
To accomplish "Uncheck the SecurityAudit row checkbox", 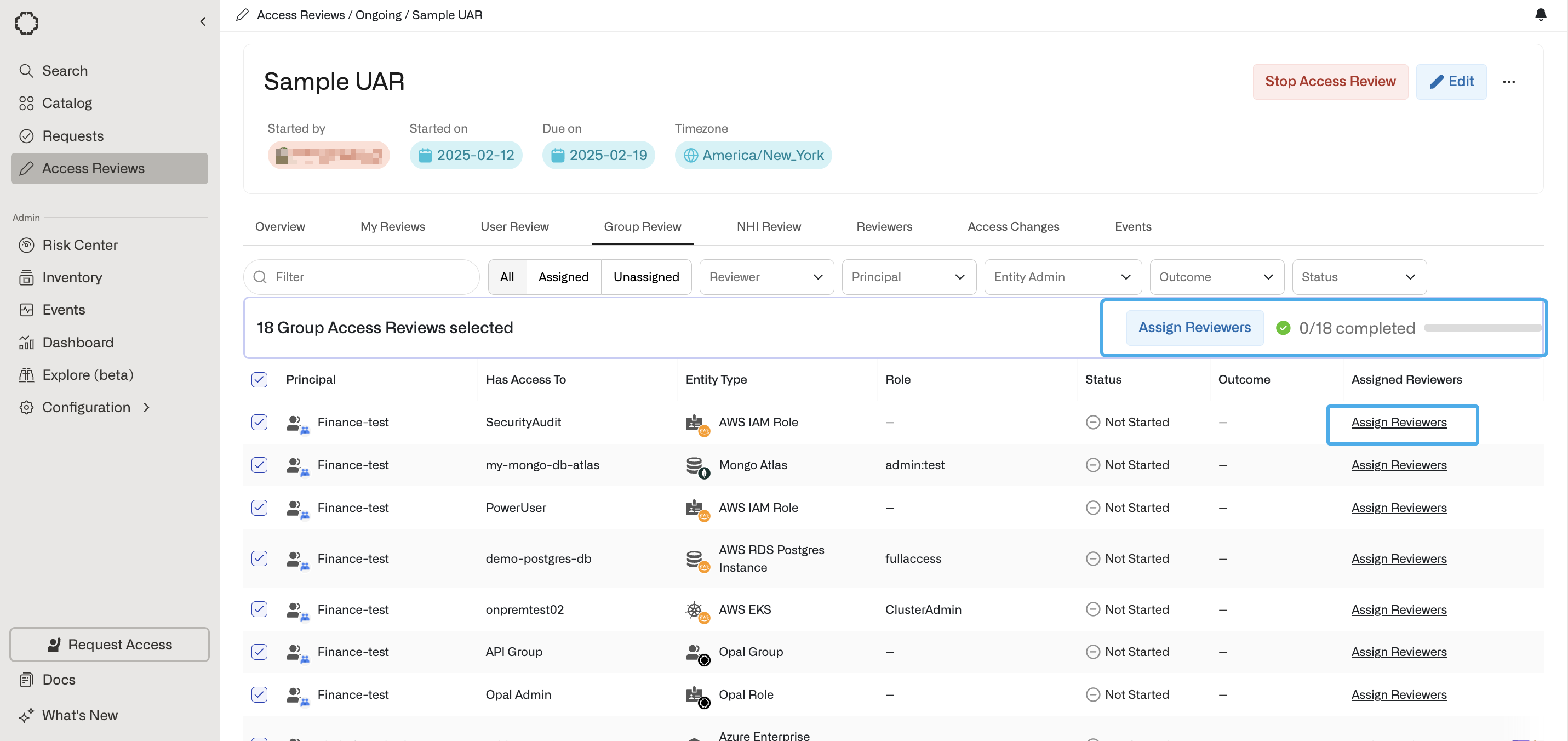I will [259, 422].
